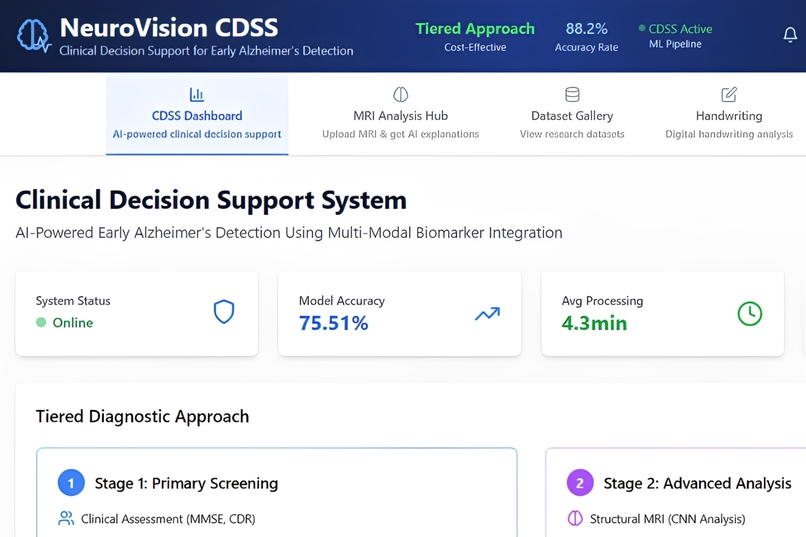
Task: Click the Stage 1 numbered circle badge
Action: [71, 483]
